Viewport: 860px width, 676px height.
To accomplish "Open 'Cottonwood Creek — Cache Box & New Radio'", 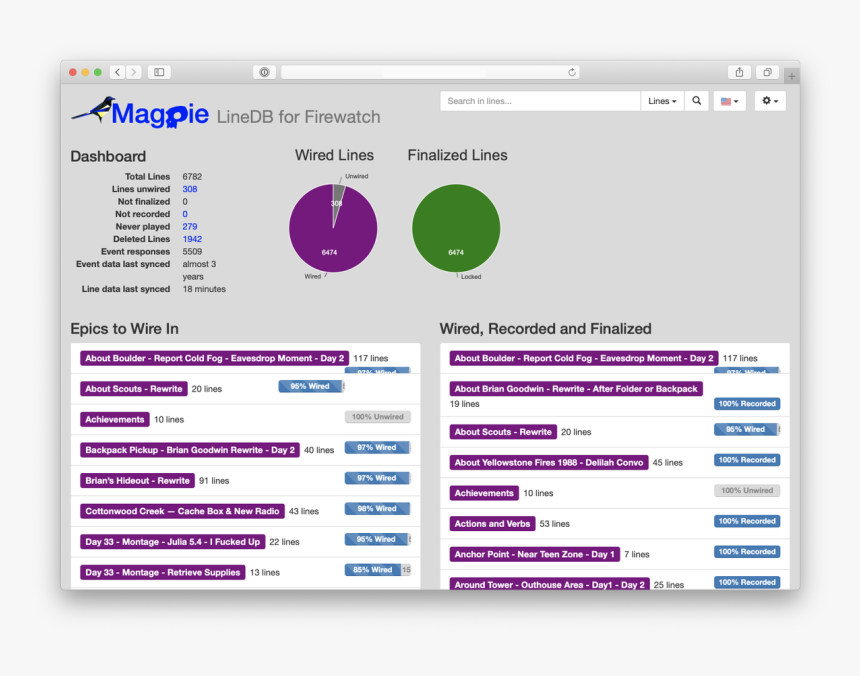I will point(182,511).
